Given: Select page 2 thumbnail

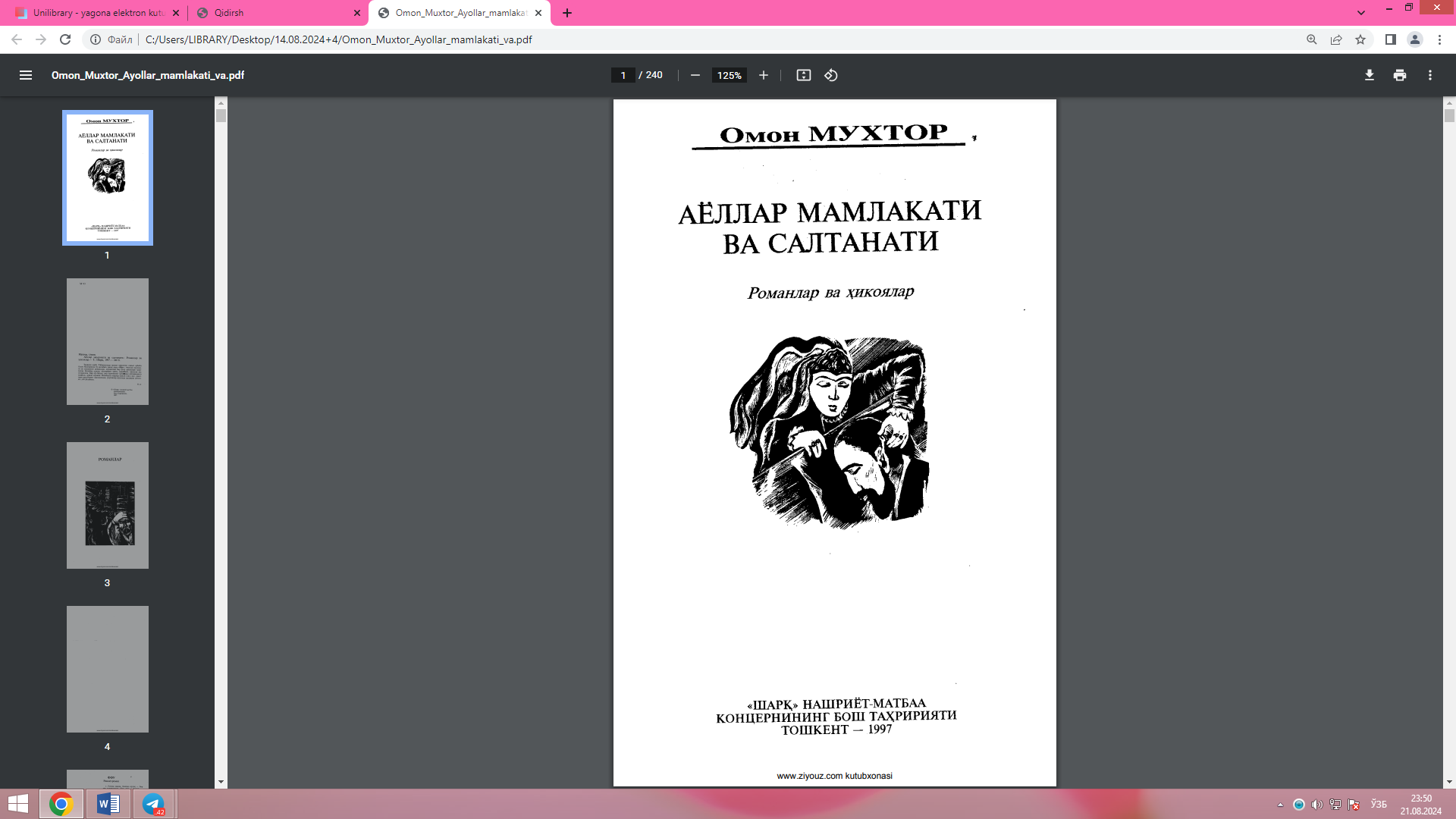Looking at the screenshot, I should point(108,341).
